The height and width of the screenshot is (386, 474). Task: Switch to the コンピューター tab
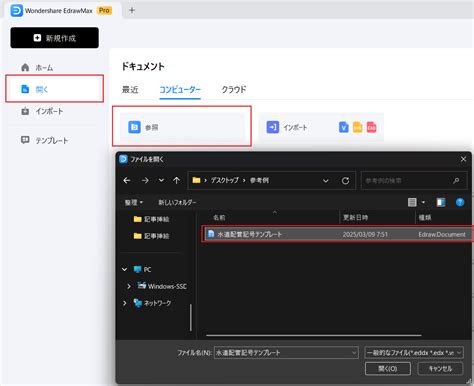click(x=180, y=89)
